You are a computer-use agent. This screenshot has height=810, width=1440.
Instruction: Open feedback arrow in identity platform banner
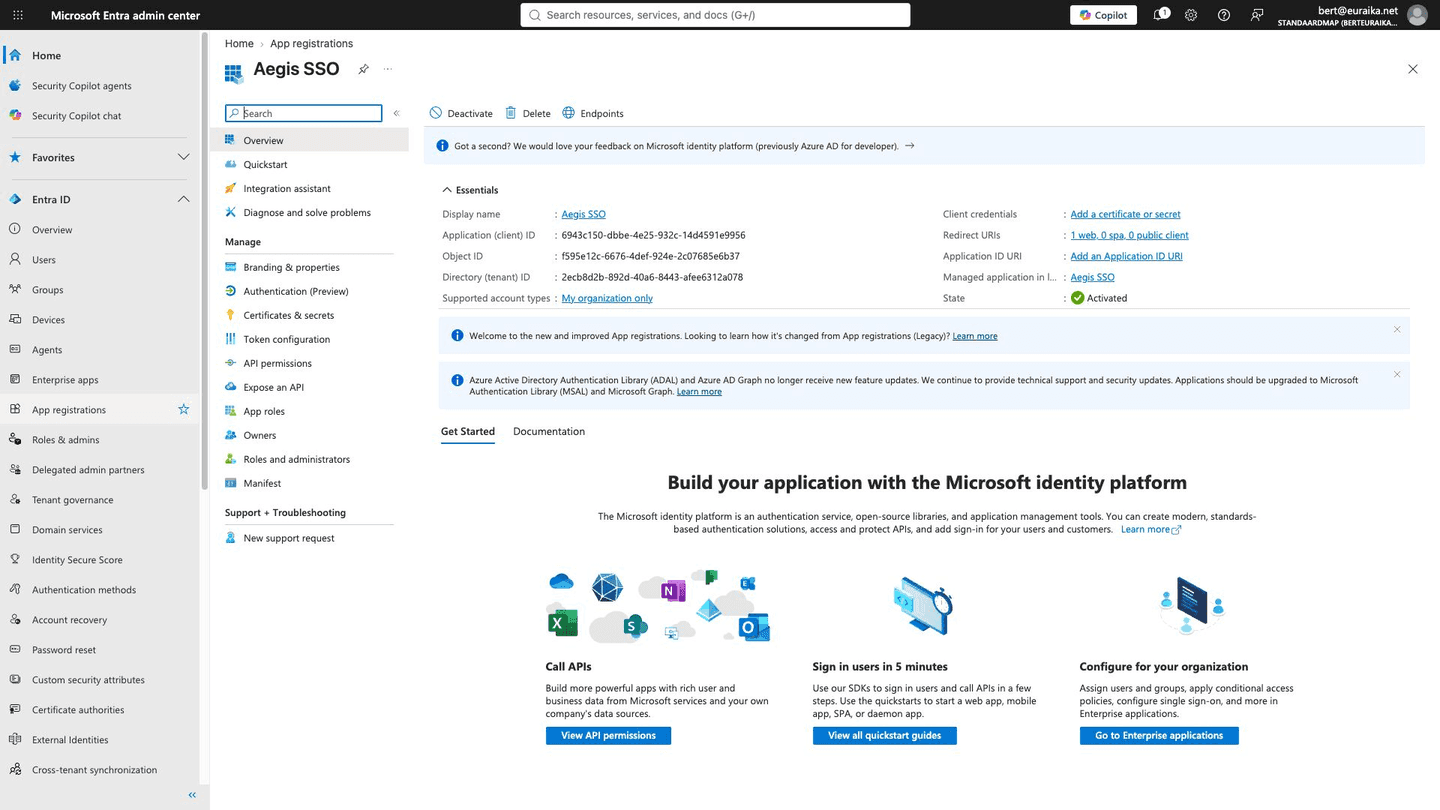(909, 146)
